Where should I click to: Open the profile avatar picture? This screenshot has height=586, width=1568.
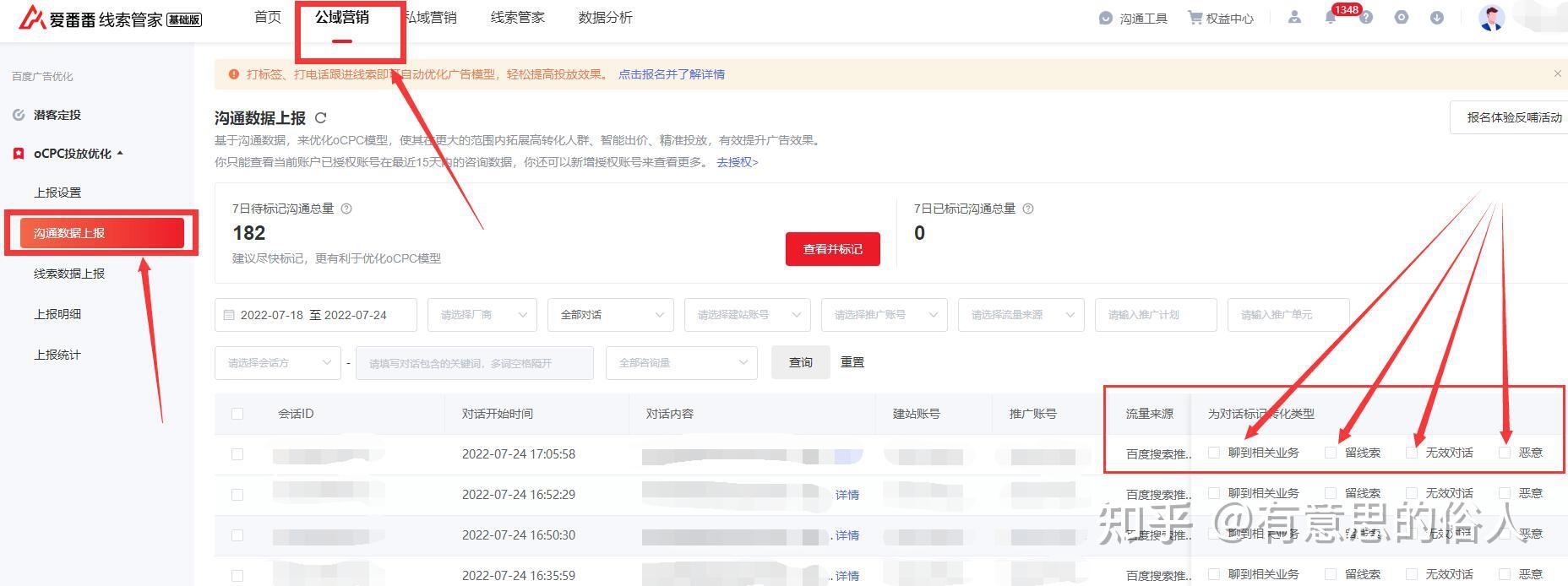point(1492,18)
